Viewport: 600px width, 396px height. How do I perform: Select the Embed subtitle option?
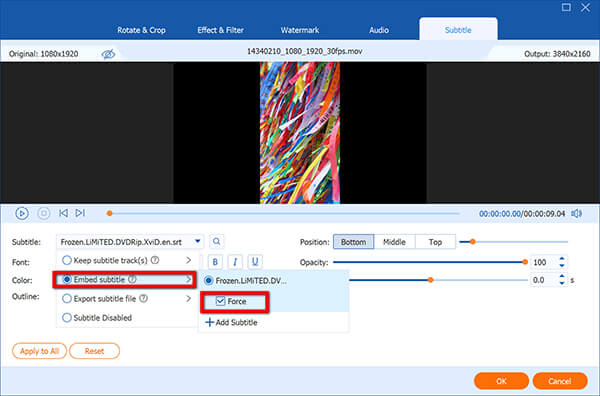(67, 280)
